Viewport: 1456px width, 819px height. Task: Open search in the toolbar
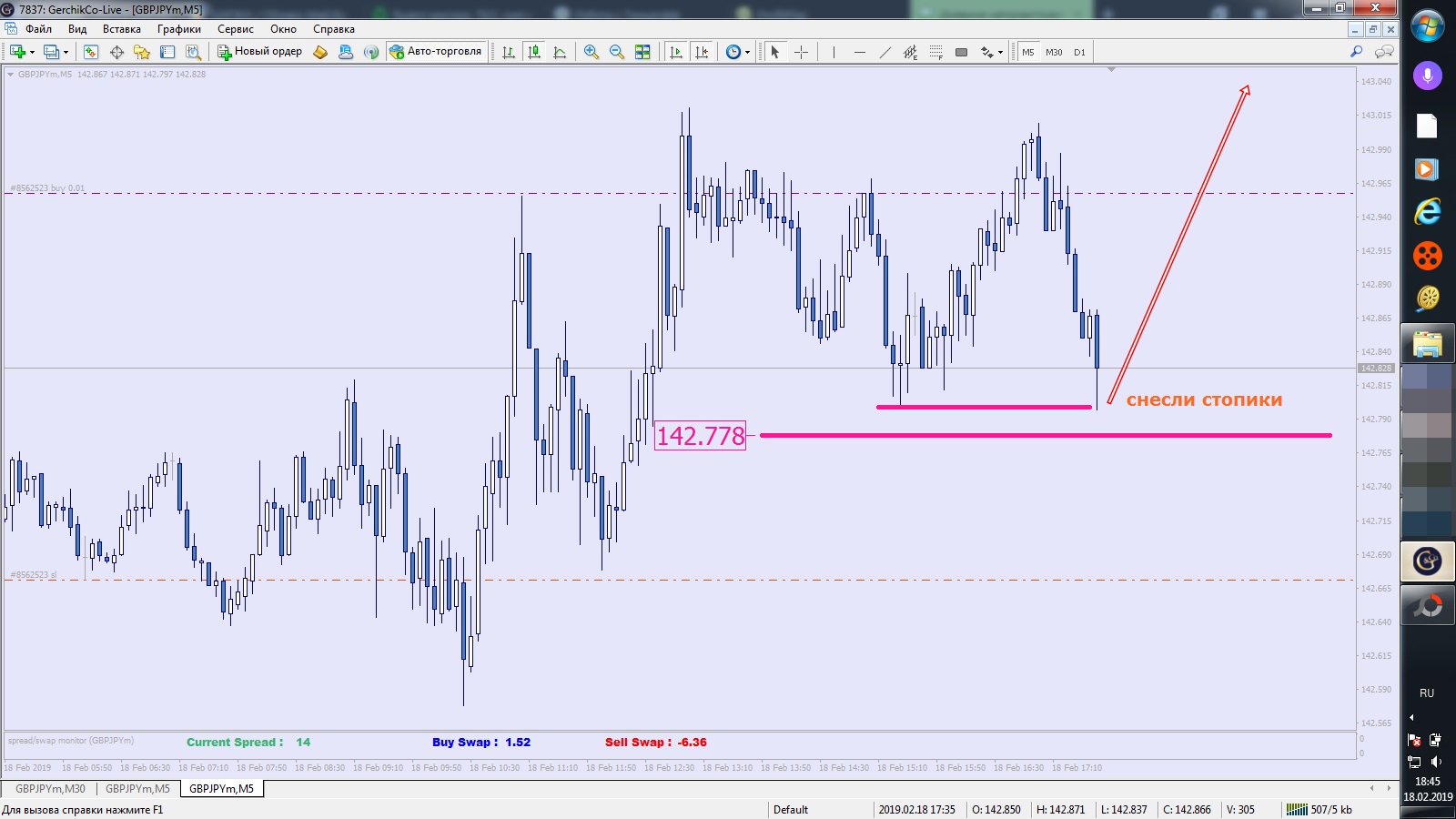click(x=1356, y=52)
